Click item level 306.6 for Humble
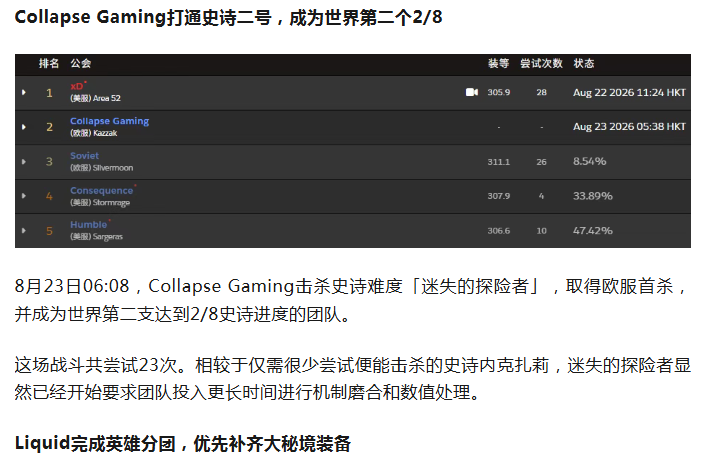Image resolution: width=714 pixels, height=461 pixels. pos(499,231)
